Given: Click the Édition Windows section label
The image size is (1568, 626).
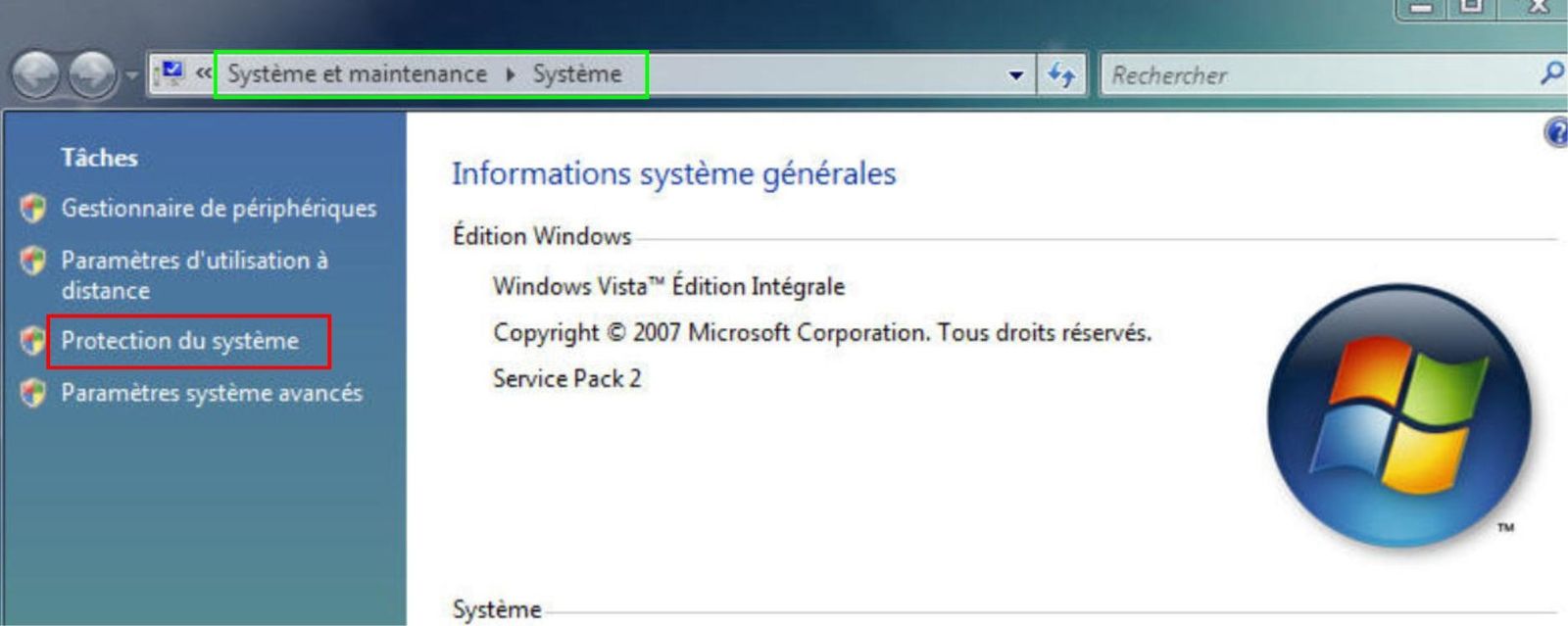Looking at the screenshot, I should [542, 236].
